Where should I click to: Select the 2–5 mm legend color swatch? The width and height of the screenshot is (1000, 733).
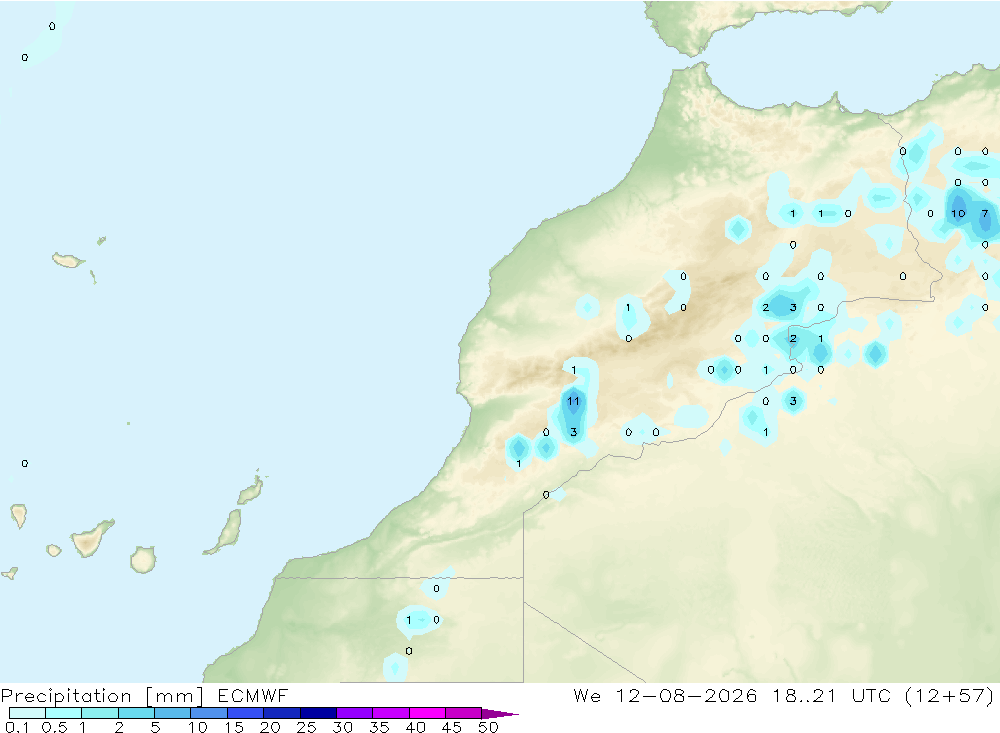coord(136,713)
